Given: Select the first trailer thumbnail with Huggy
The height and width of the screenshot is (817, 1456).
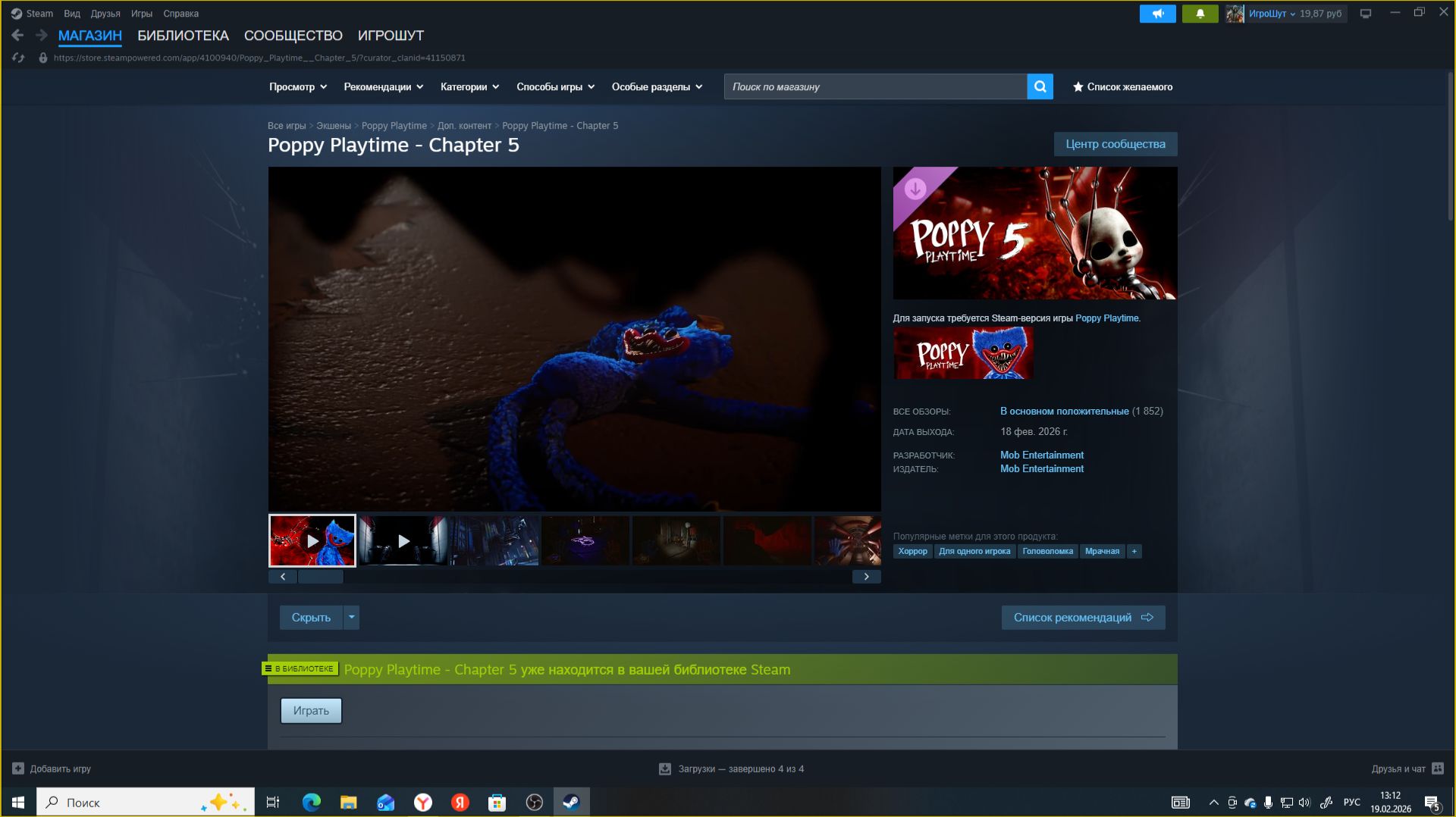Looking at the screenshot, I should point(312,540).
